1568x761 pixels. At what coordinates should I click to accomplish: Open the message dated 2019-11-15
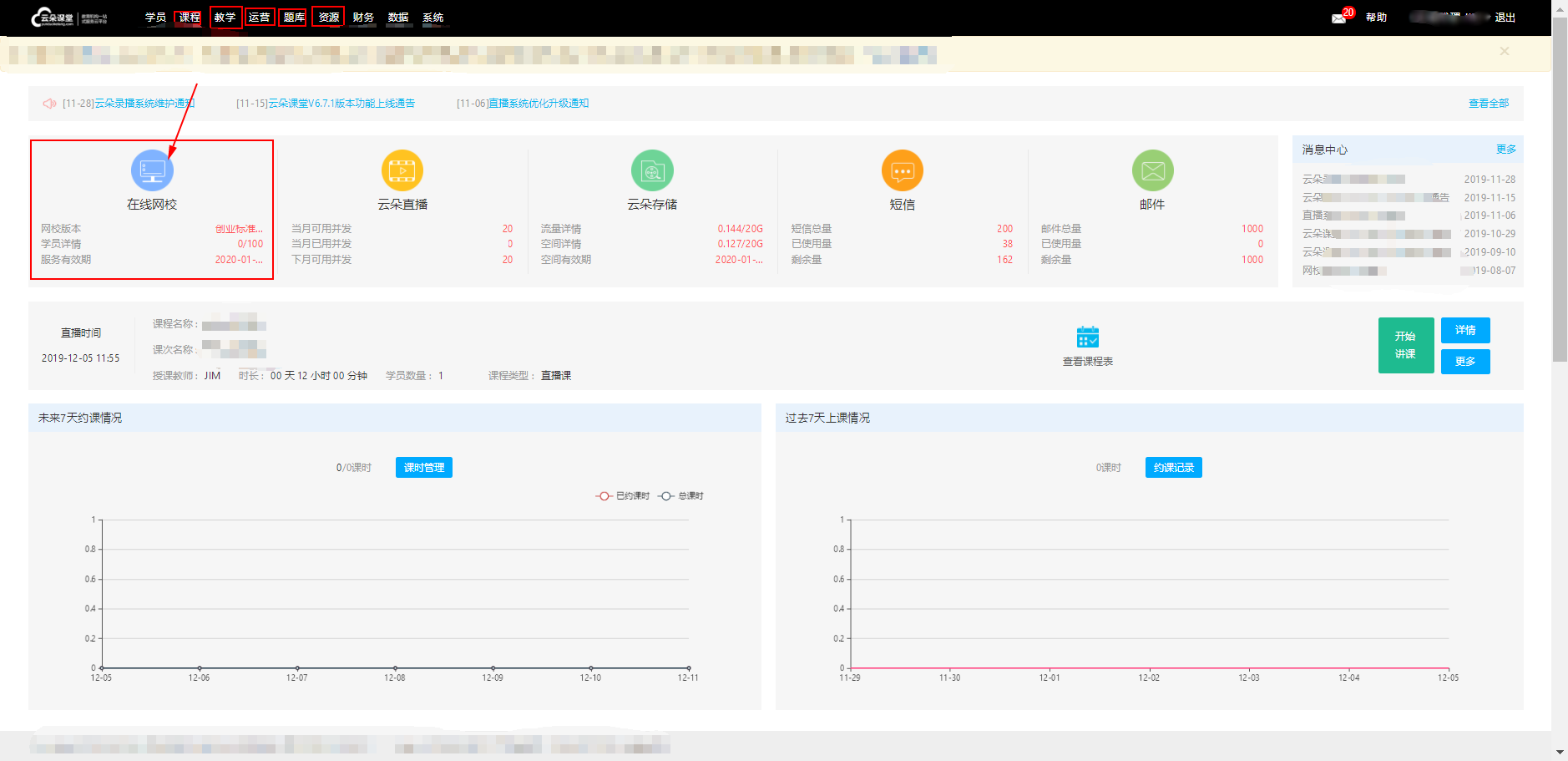[1409, 198]
